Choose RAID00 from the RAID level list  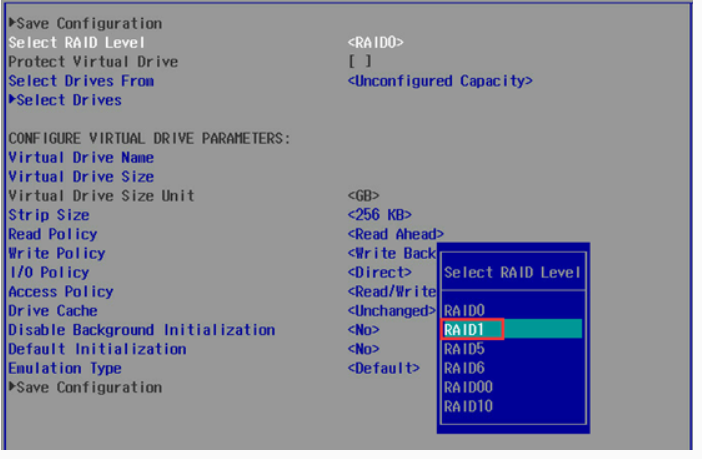(x=468, y=387)
